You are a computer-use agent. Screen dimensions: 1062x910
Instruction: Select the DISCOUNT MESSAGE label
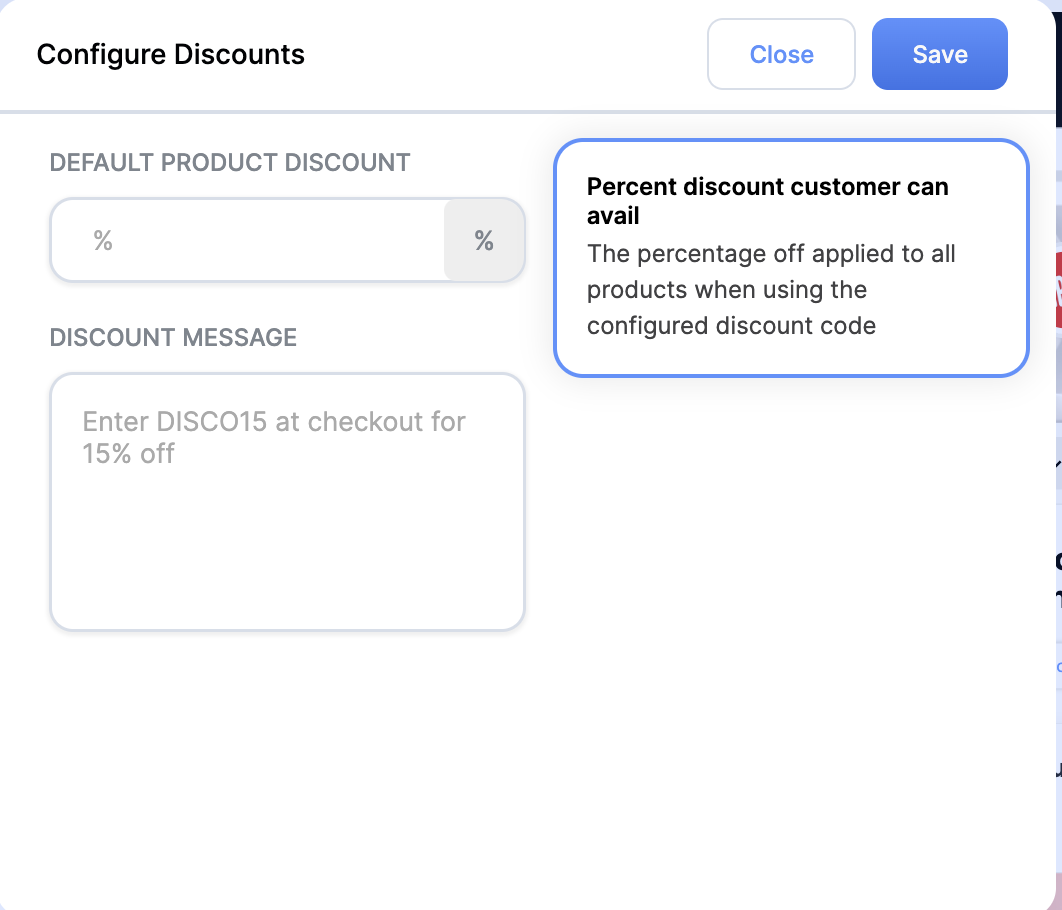click(x=173, y=337)
